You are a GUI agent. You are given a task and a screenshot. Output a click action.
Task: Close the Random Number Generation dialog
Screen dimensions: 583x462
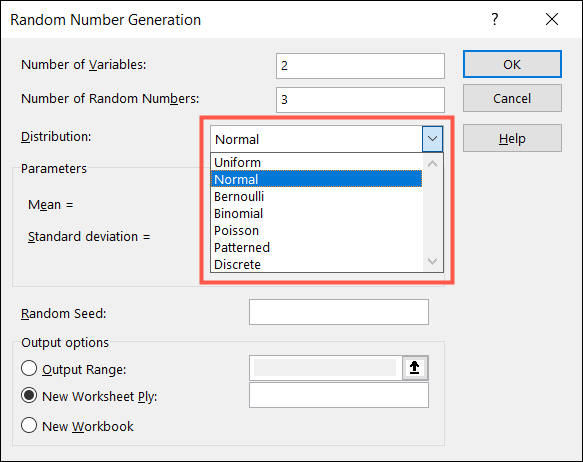tap(552, 19)
